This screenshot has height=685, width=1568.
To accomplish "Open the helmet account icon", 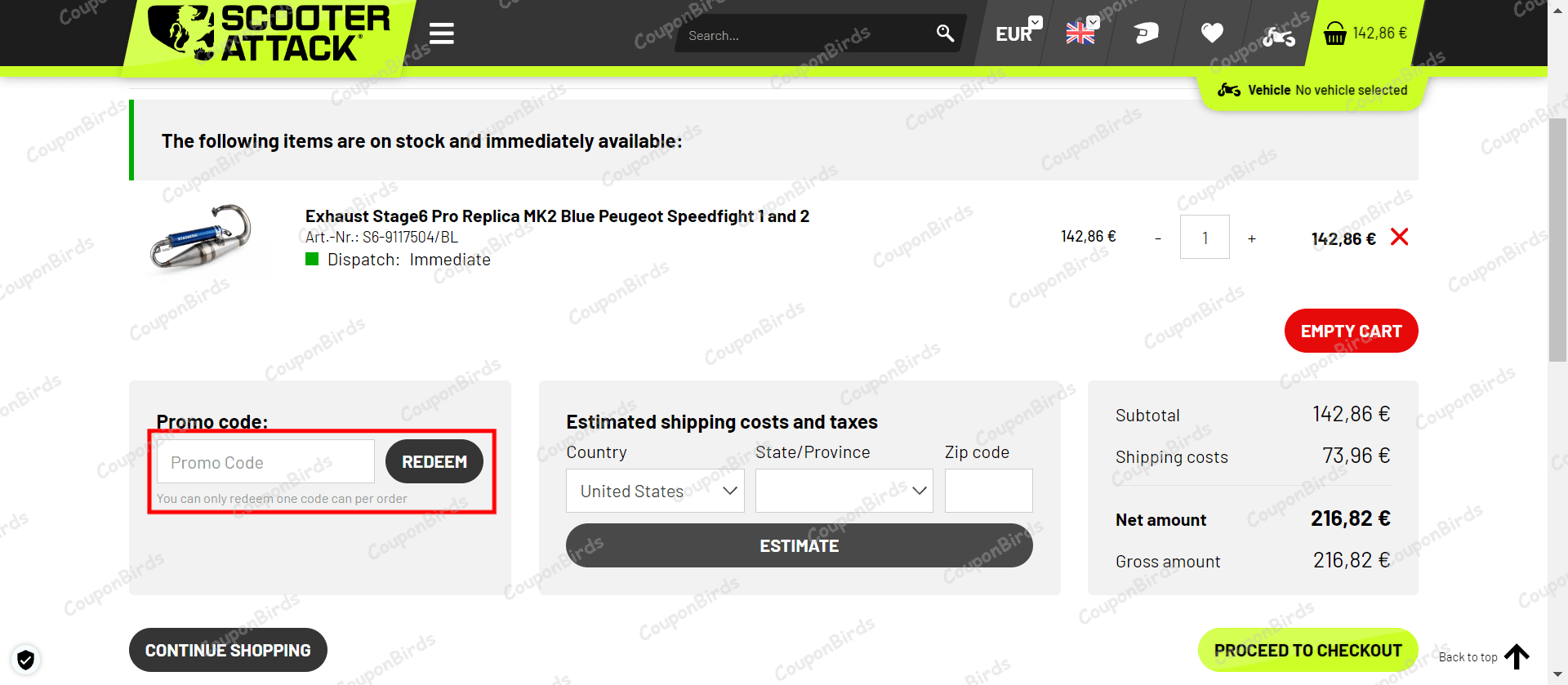I will (1146, 33).
